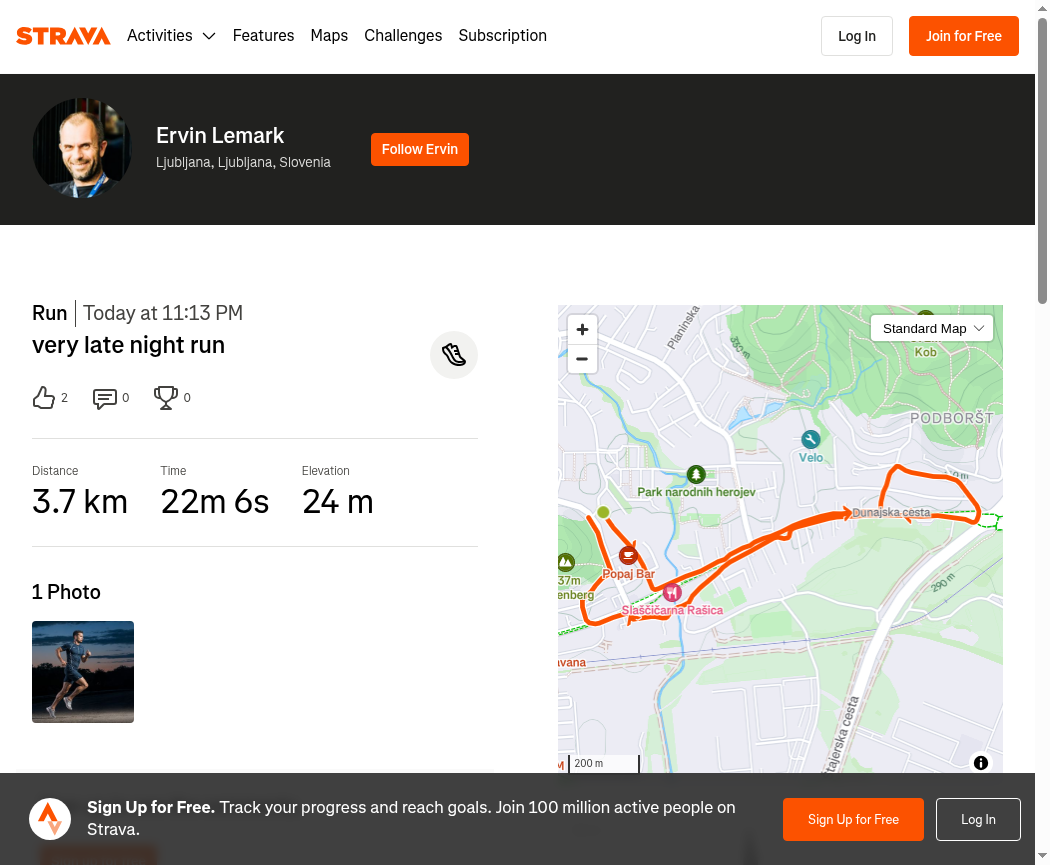Click the Velo map marker
The width and height of the screenshot is (1050, 865).
pos(810,440)
